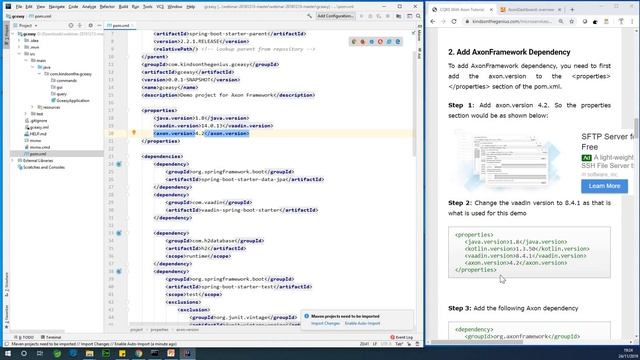This screenshot has width=640, height=360.
Task: Open the Chrome icon on the taskbar
Action: 139,353
